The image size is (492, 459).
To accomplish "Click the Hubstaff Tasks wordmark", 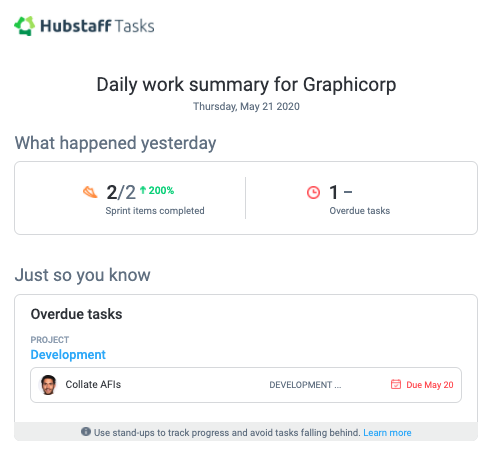I will point(97,26).
